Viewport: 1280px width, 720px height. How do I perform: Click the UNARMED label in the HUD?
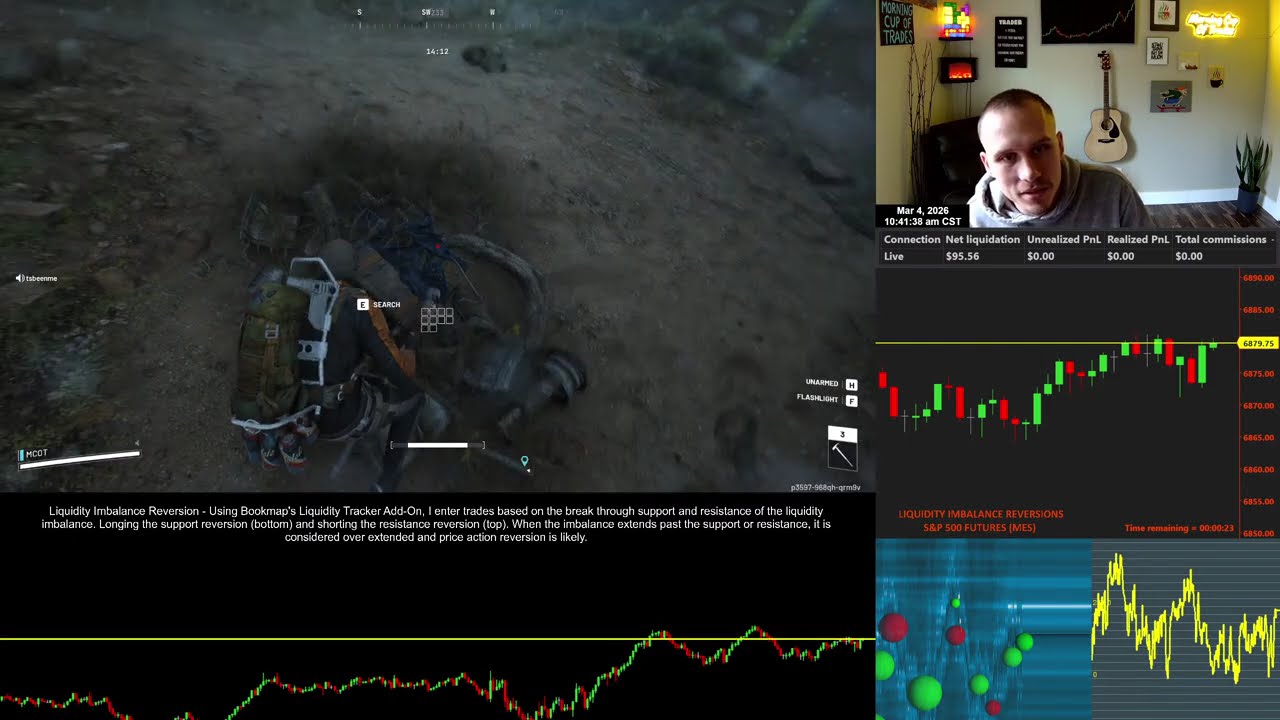coord(822,383)
